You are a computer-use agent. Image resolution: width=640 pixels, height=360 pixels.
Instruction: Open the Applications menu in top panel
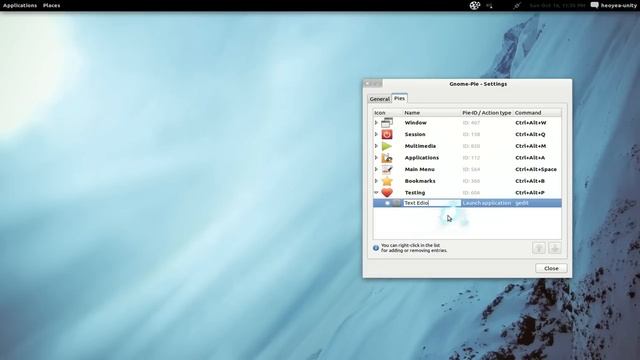[20, 5]
